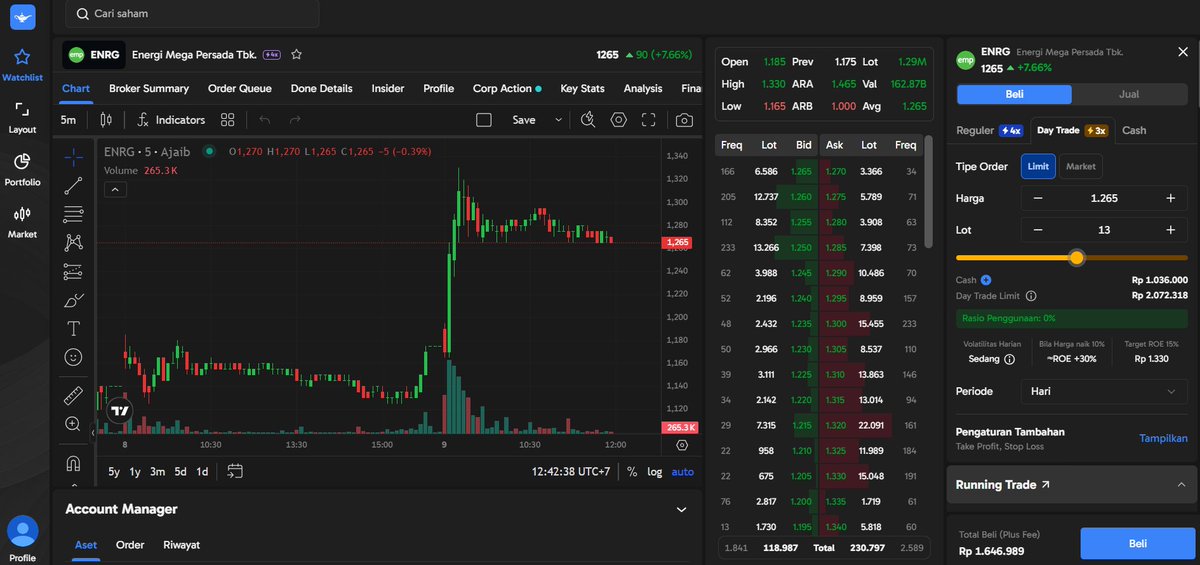Toggle auto scale on chart
The height and width of the screenshot is (565, 1200).
[x=682, y=472]
